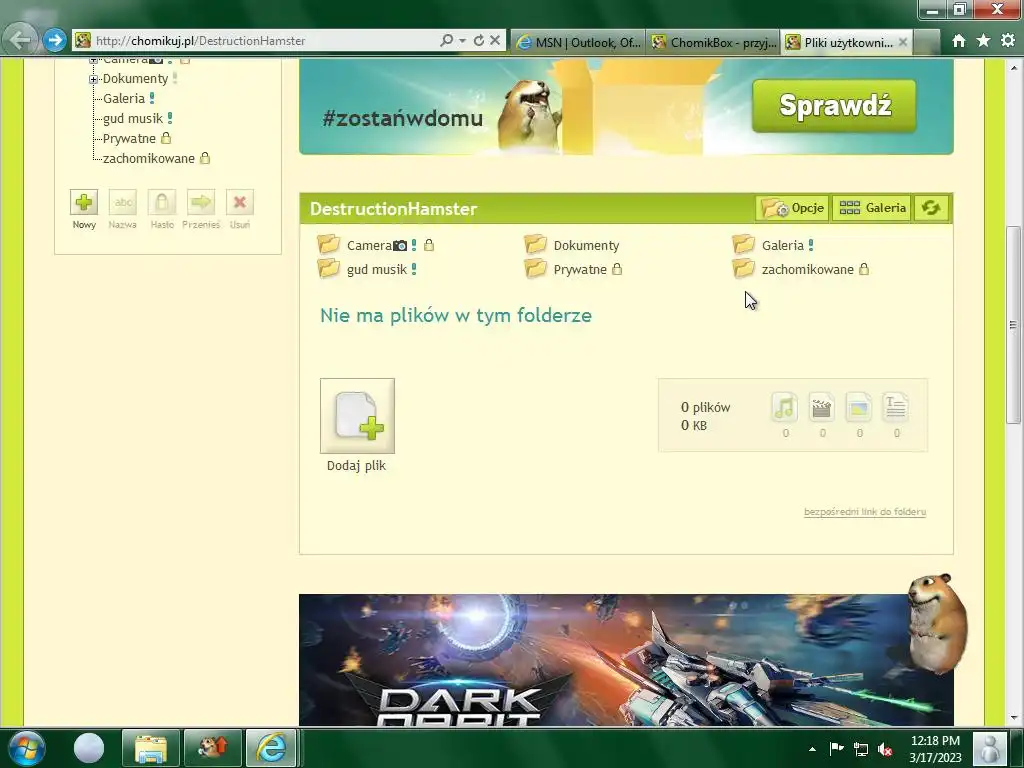Open the Opcje folder options button
Screen dimensions: 1024x768
[792, 208]
